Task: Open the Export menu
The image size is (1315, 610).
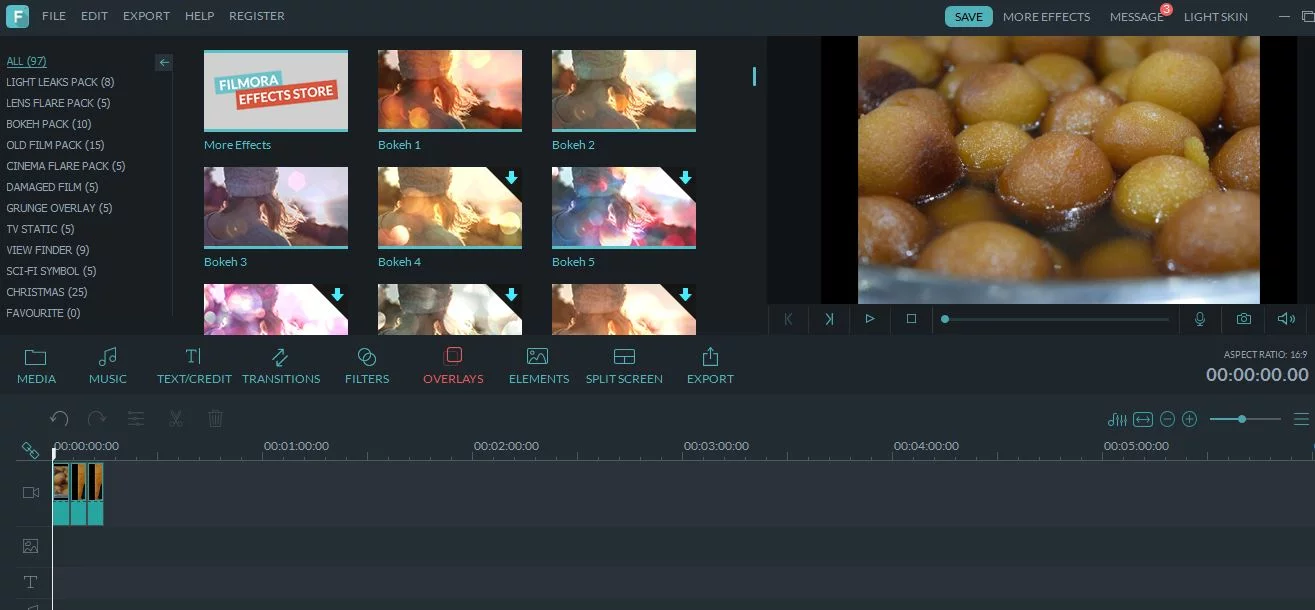Action: click(x=146, y=15)
